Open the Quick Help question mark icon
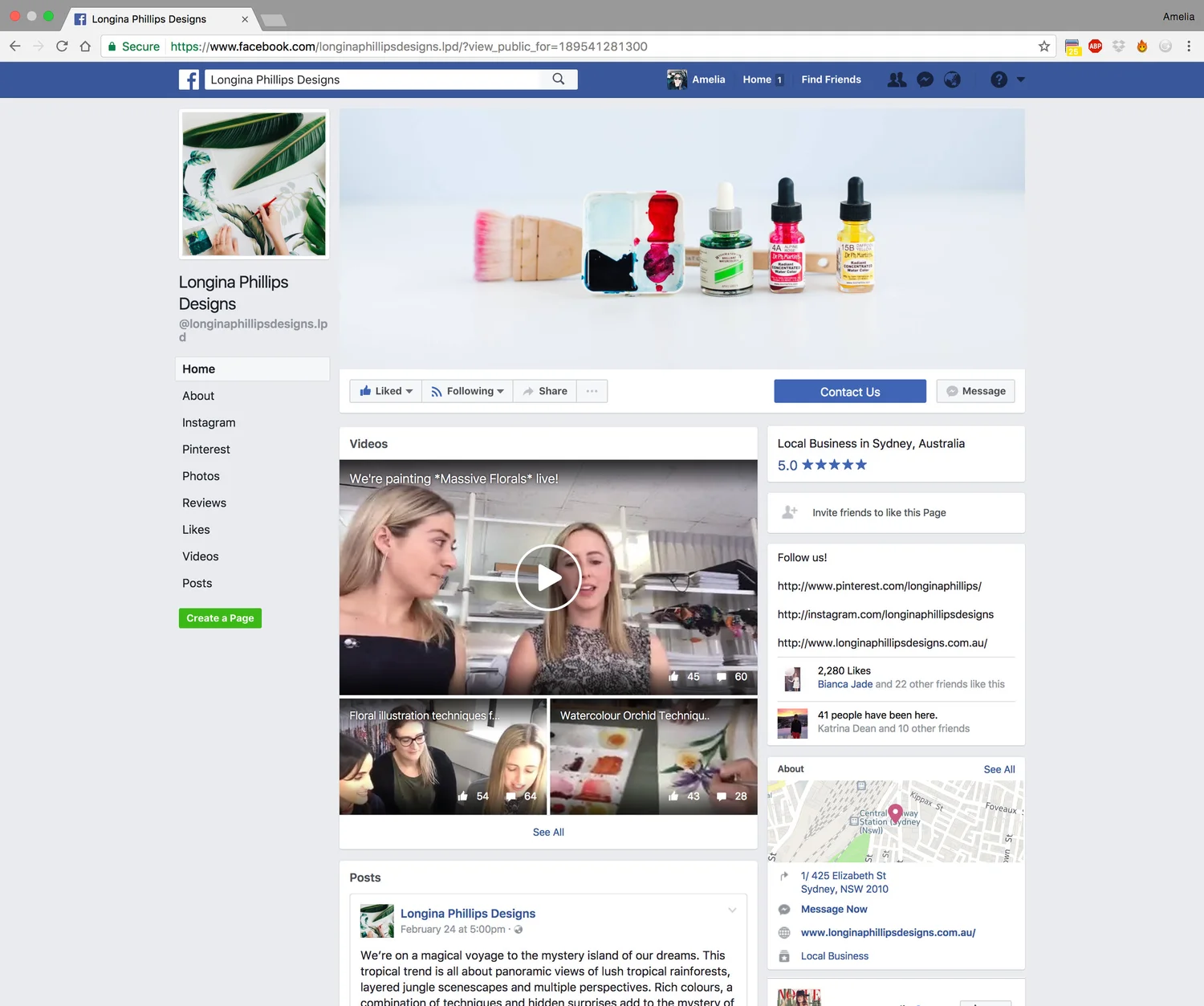Image resolution: width=1204 pixels, height=1006 pixels. click(x=999, y=79)
